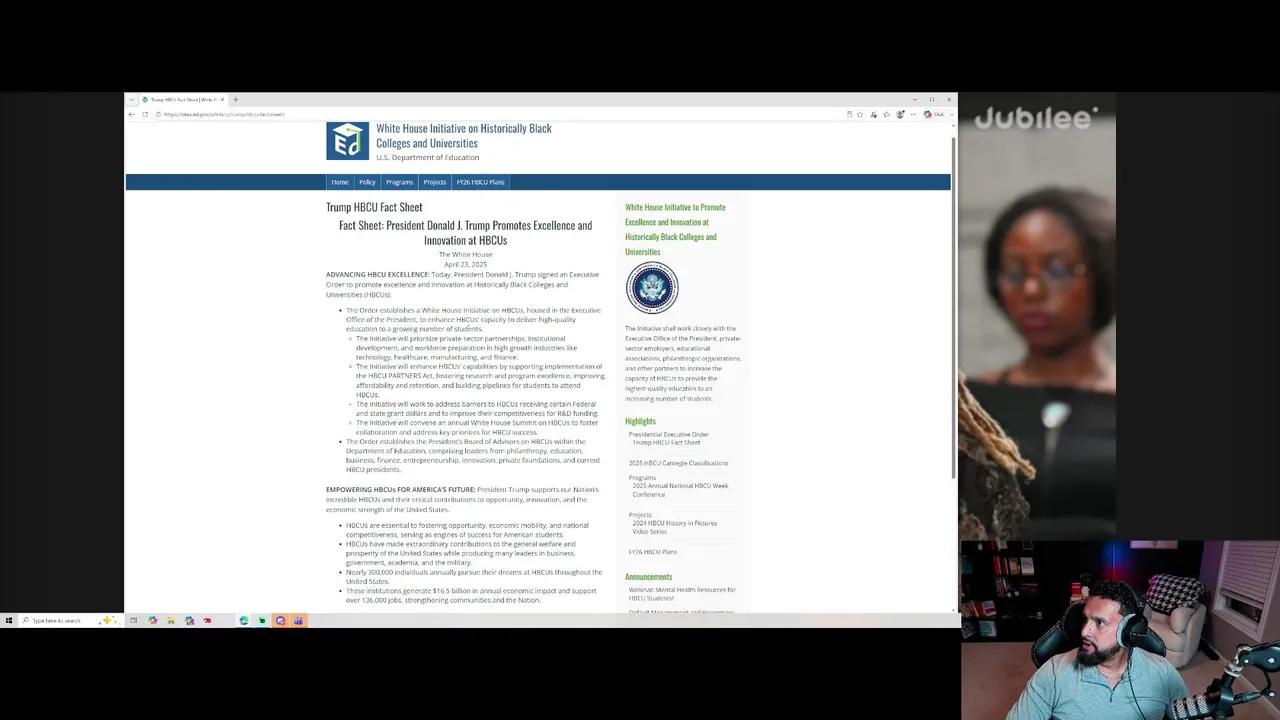This screenshot has height=720, width=1280.
Task: Open a new browser tab with plus
Action: (235, 99)
